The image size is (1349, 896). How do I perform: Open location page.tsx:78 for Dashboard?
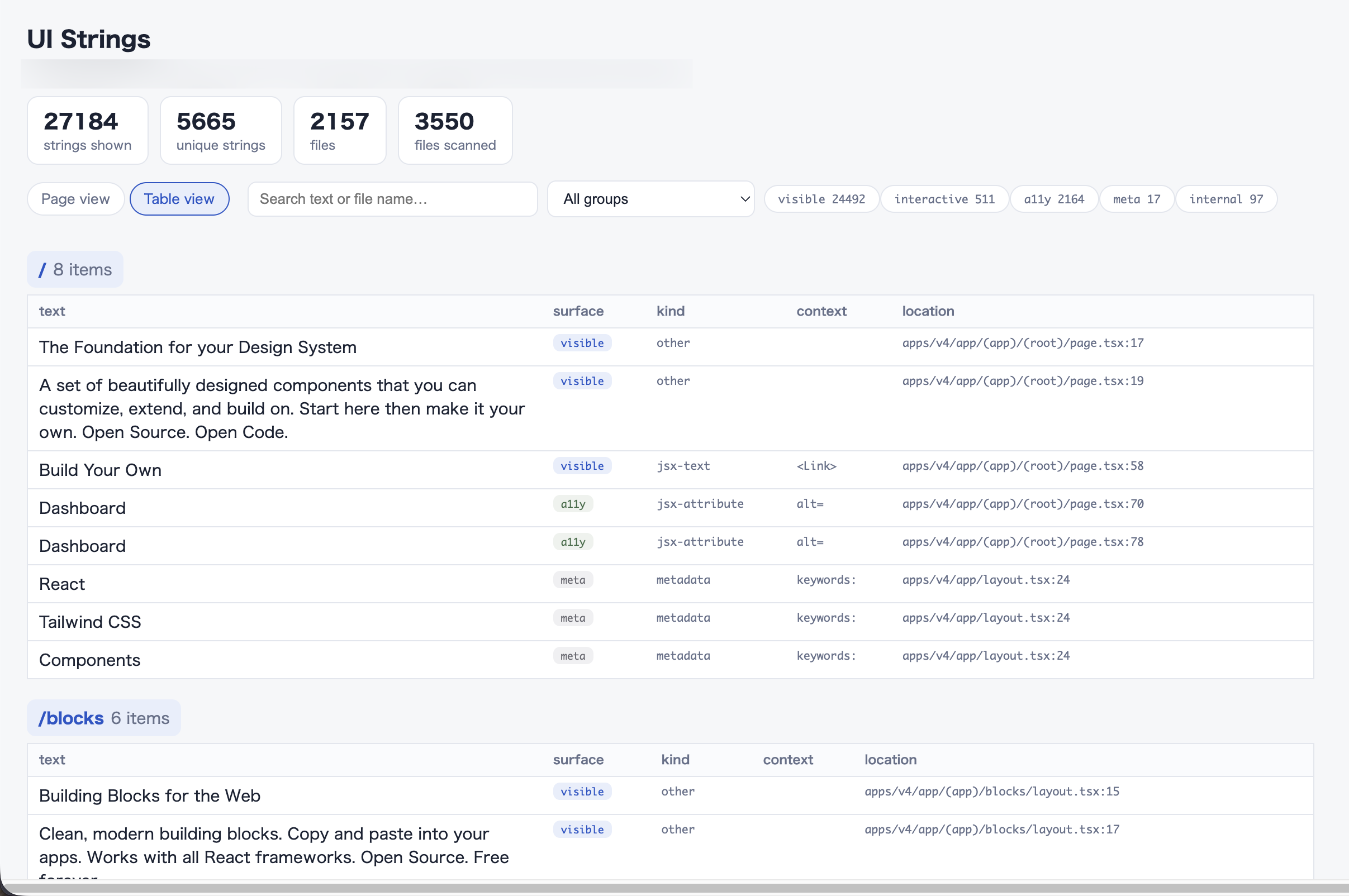(x=1023, y=542)
